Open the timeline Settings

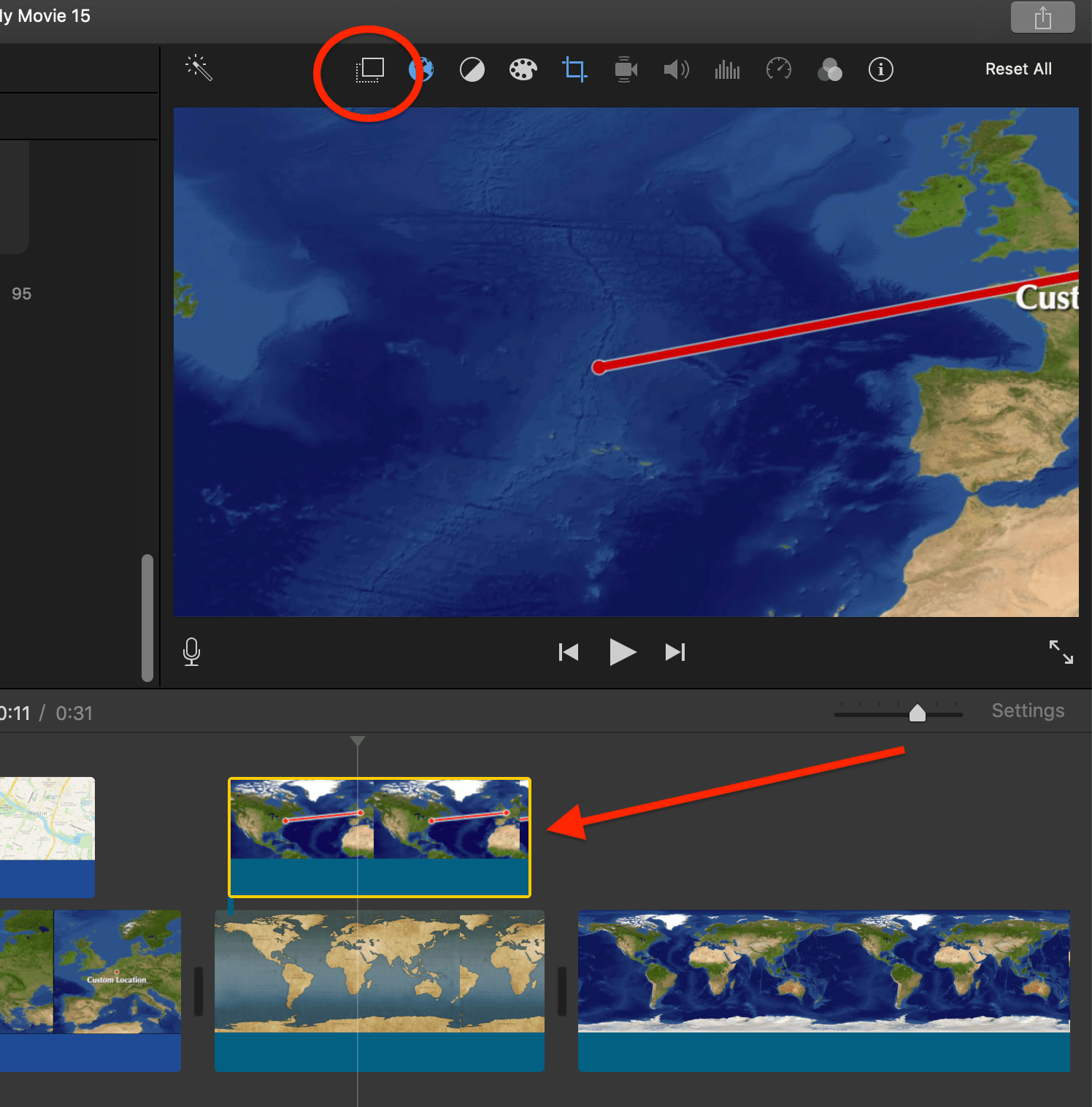click(1028, 710)
